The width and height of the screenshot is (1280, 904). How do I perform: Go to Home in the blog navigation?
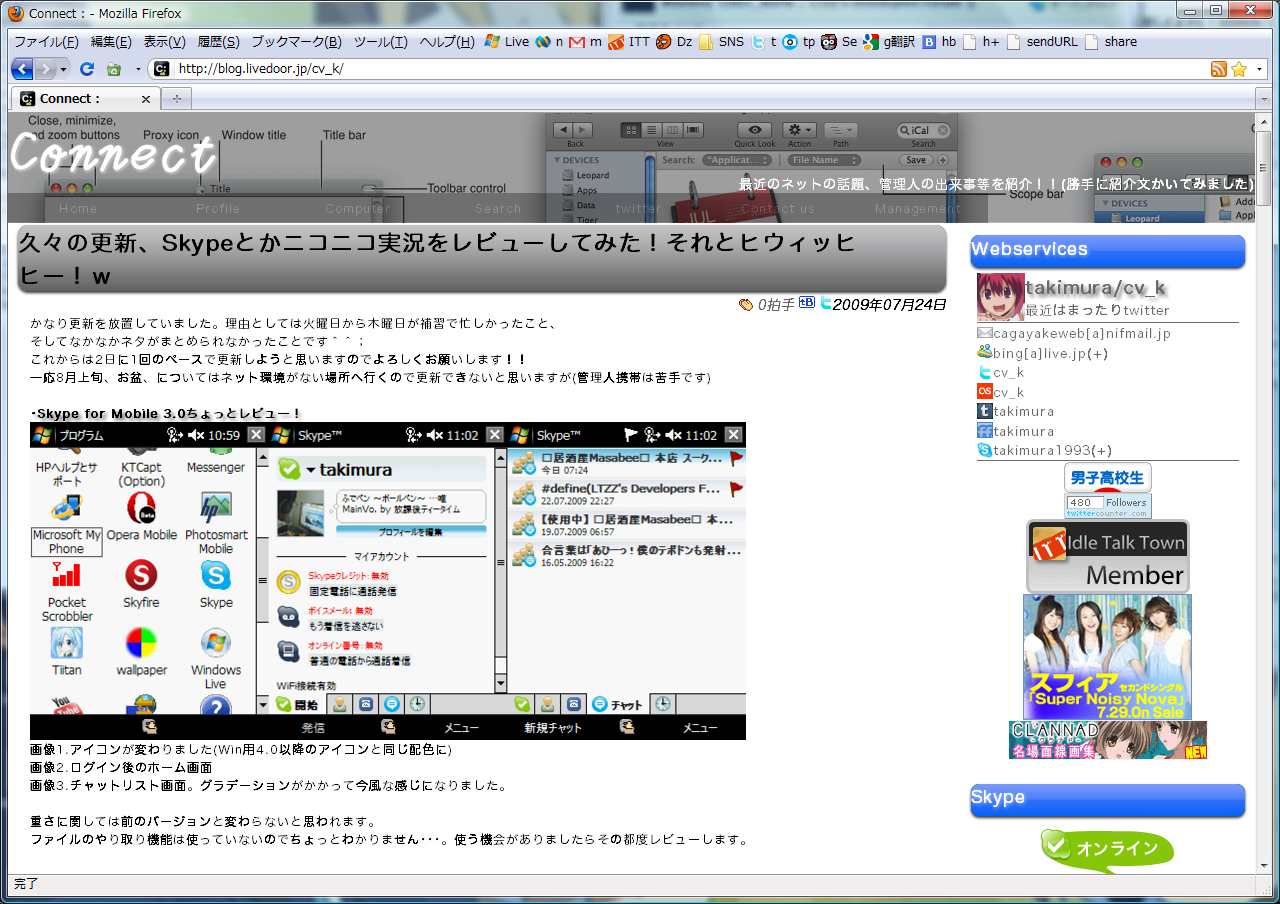point(78,209)
